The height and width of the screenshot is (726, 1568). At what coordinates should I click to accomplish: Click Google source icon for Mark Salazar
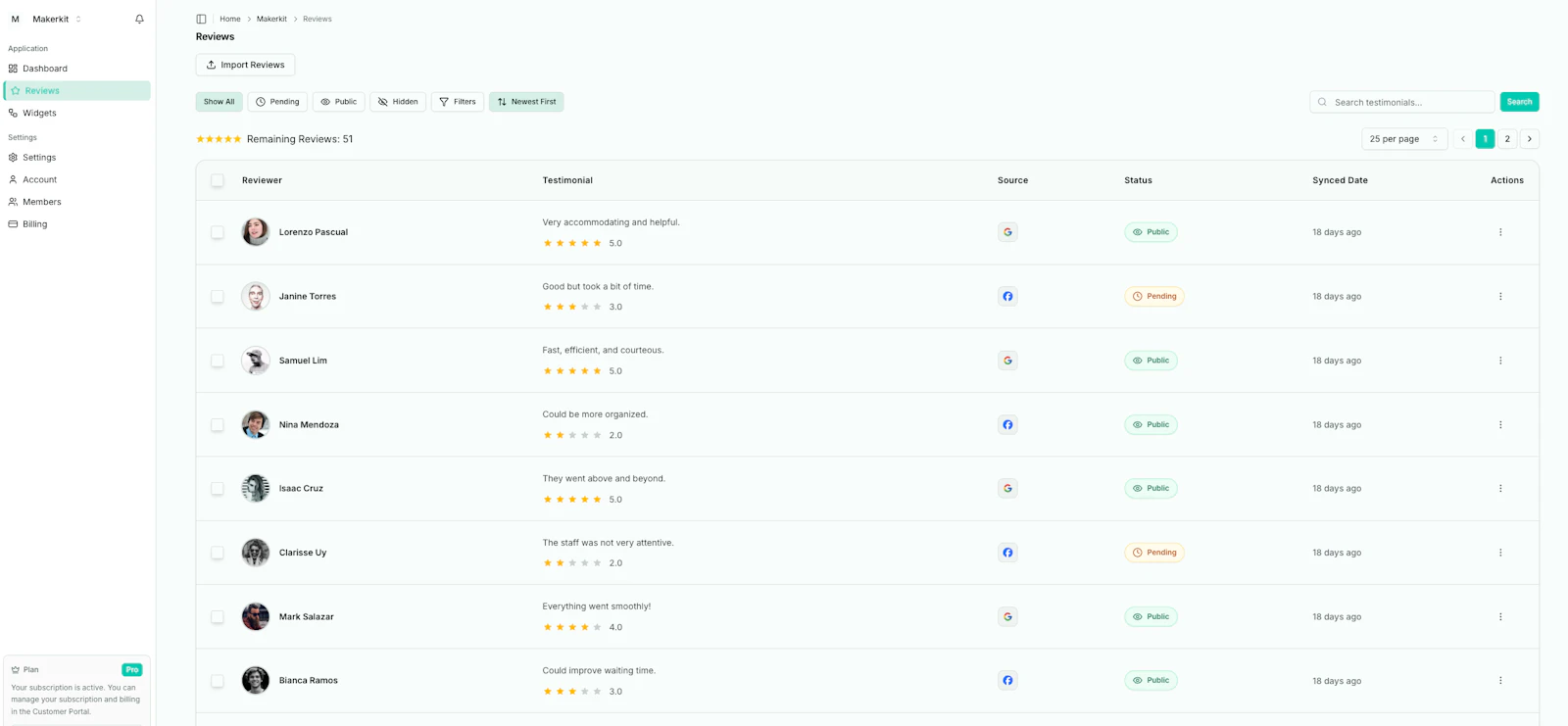pos(1007,616)
